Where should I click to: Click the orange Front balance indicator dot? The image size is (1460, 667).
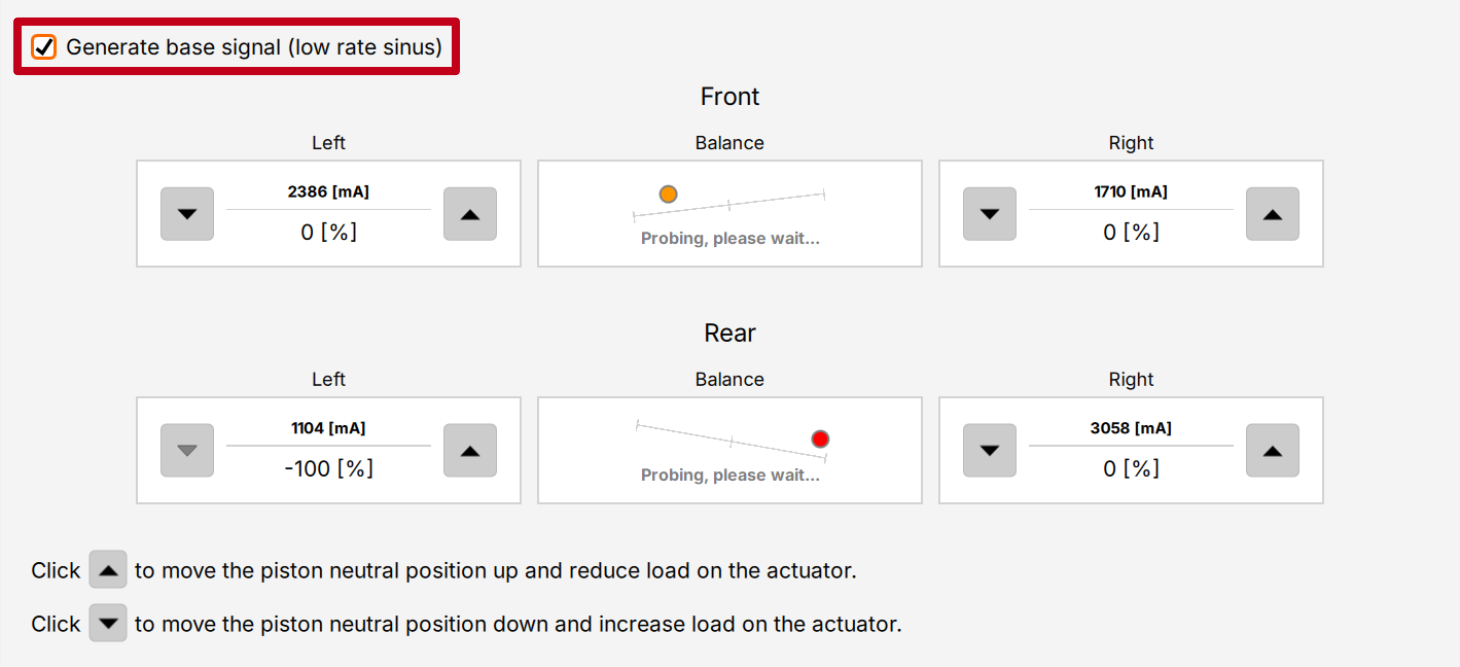pos(668,194)
